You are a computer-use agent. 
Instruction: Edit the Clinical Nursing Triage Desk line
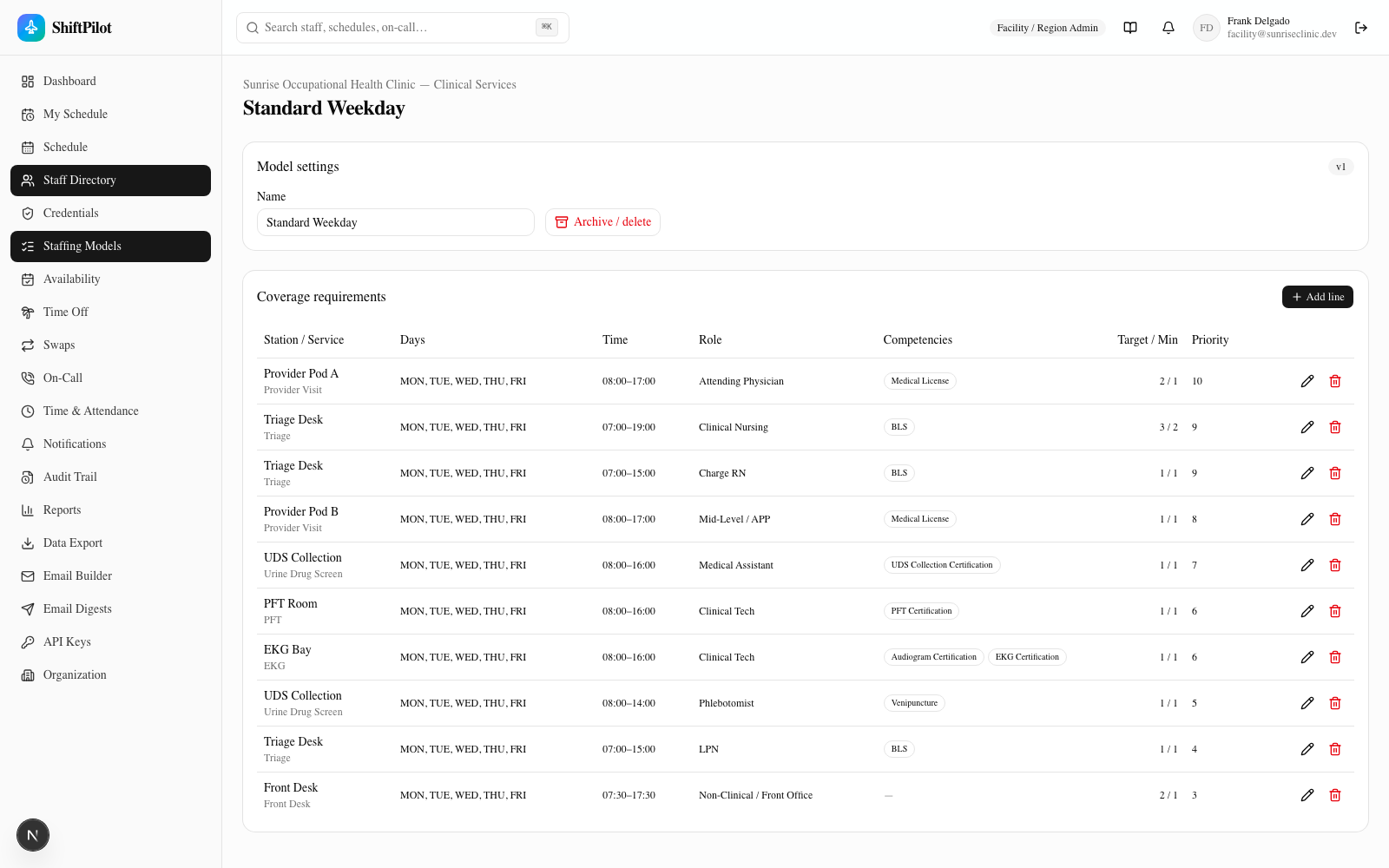[x=1307, y=427]
